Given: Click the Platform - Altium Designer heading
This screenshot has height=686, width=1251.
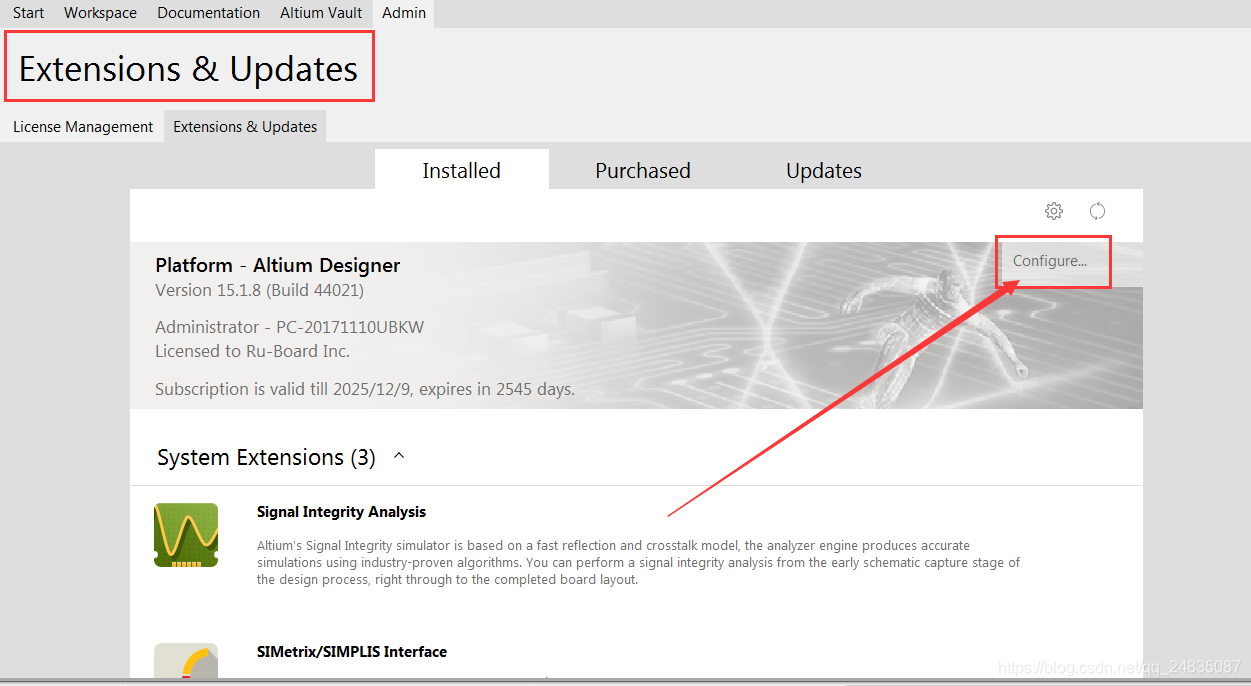Looking at the screenshot, I should [x=278, y=265].
